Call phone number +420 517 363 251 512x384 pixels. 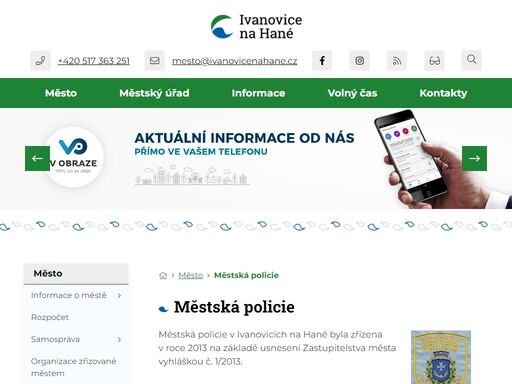pos(94,61)
